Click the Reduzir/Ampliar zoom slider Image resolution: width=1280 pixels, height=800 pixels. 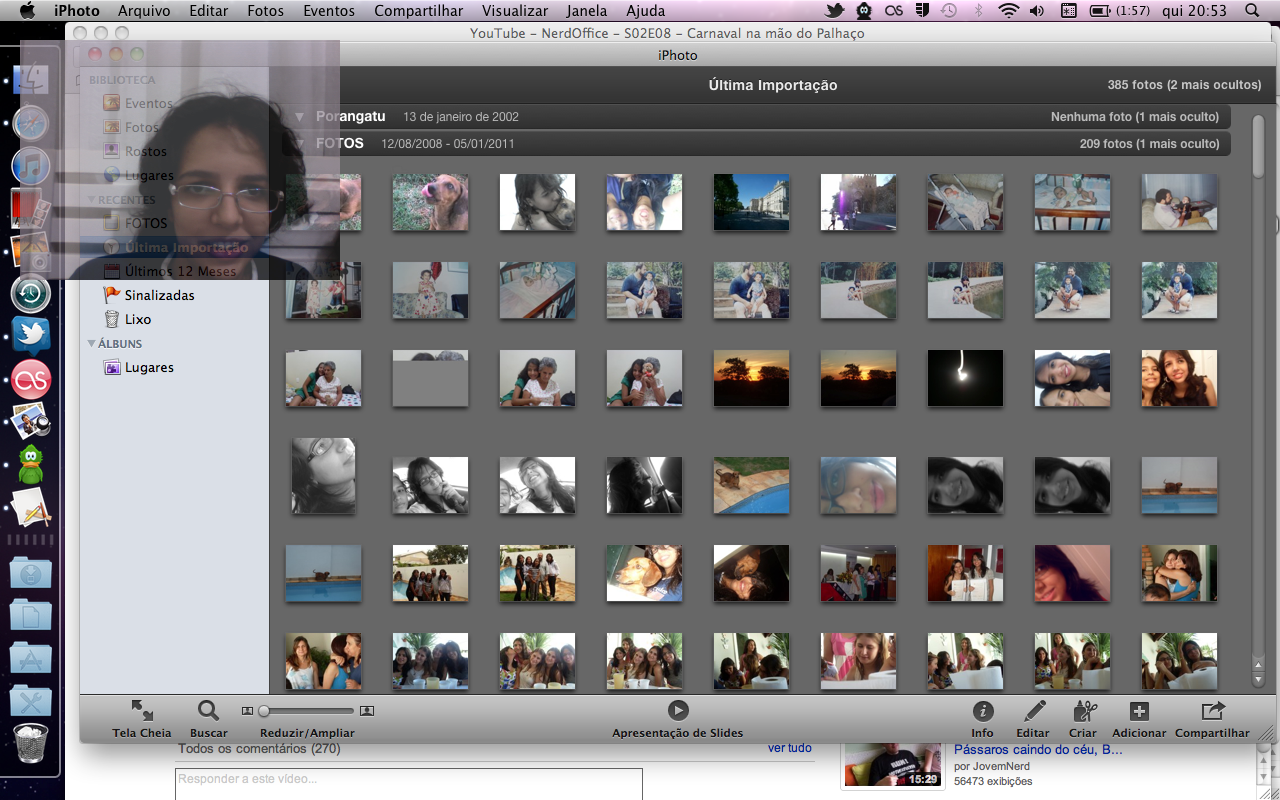pos(307,711)
